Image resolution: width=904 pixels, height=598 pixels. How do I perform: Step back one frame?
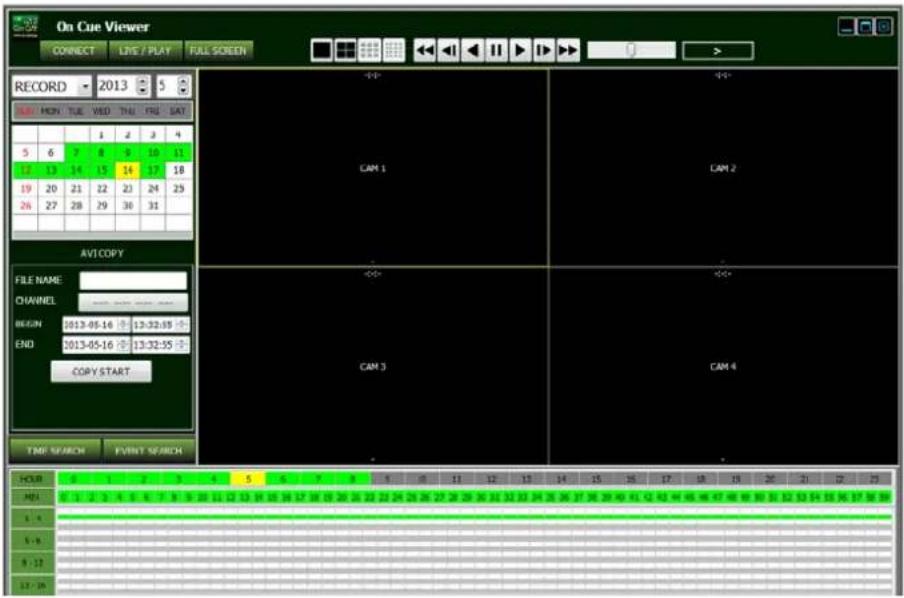click(x=449, y=50)
